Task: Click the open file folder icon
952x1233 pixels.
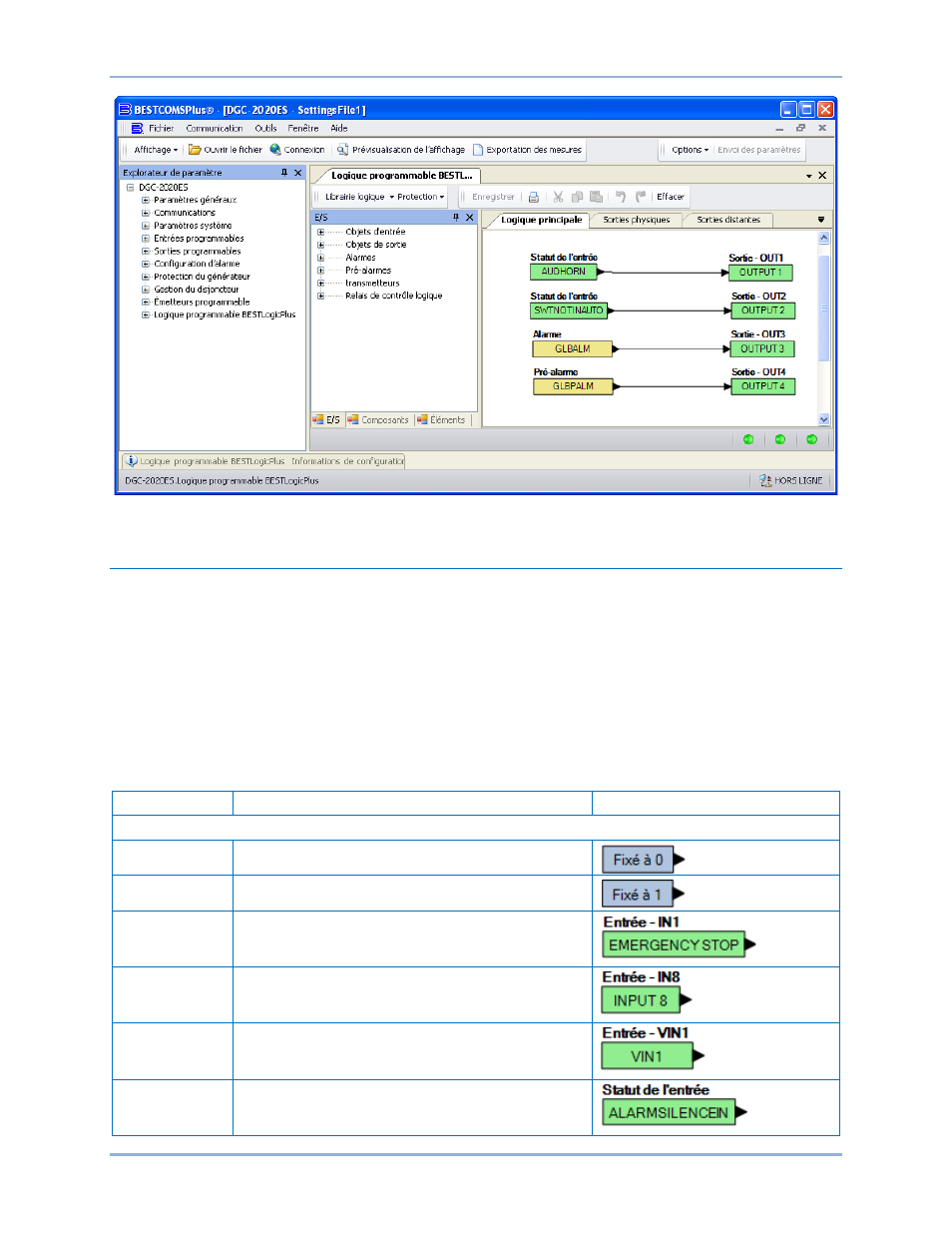Action: coord(195,150)
